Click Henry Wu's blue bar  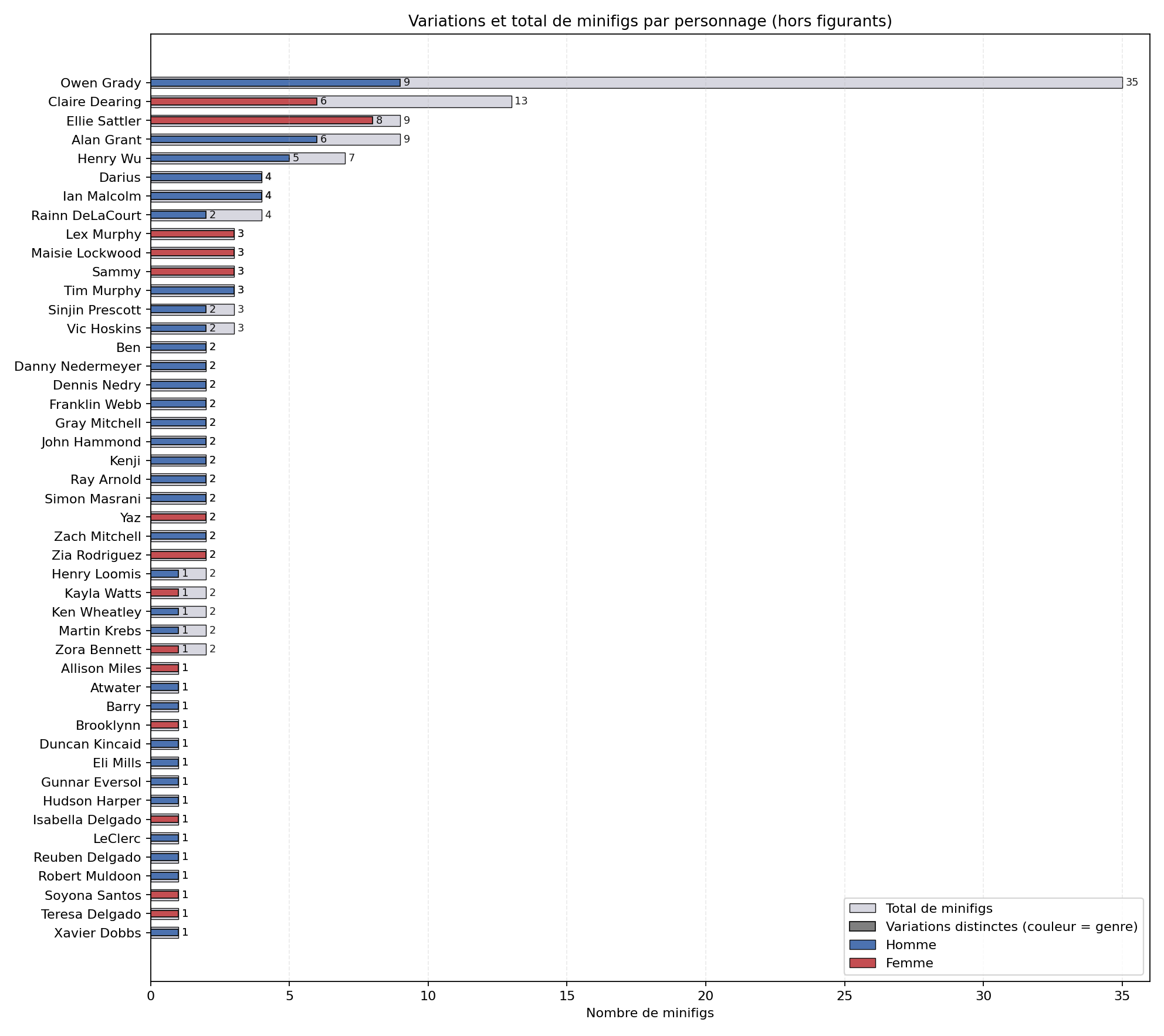click(220, 158)
